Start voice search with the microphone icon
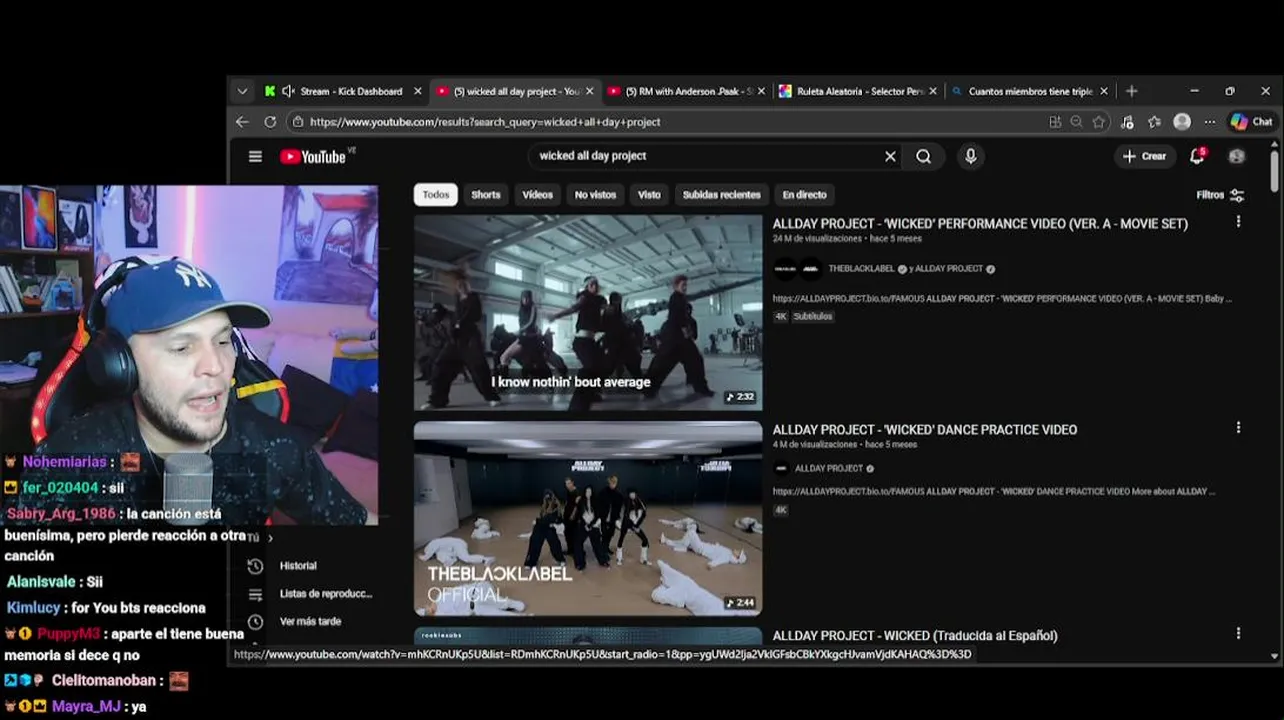This screenshot has height=720, width=1284. coord(970,156)
